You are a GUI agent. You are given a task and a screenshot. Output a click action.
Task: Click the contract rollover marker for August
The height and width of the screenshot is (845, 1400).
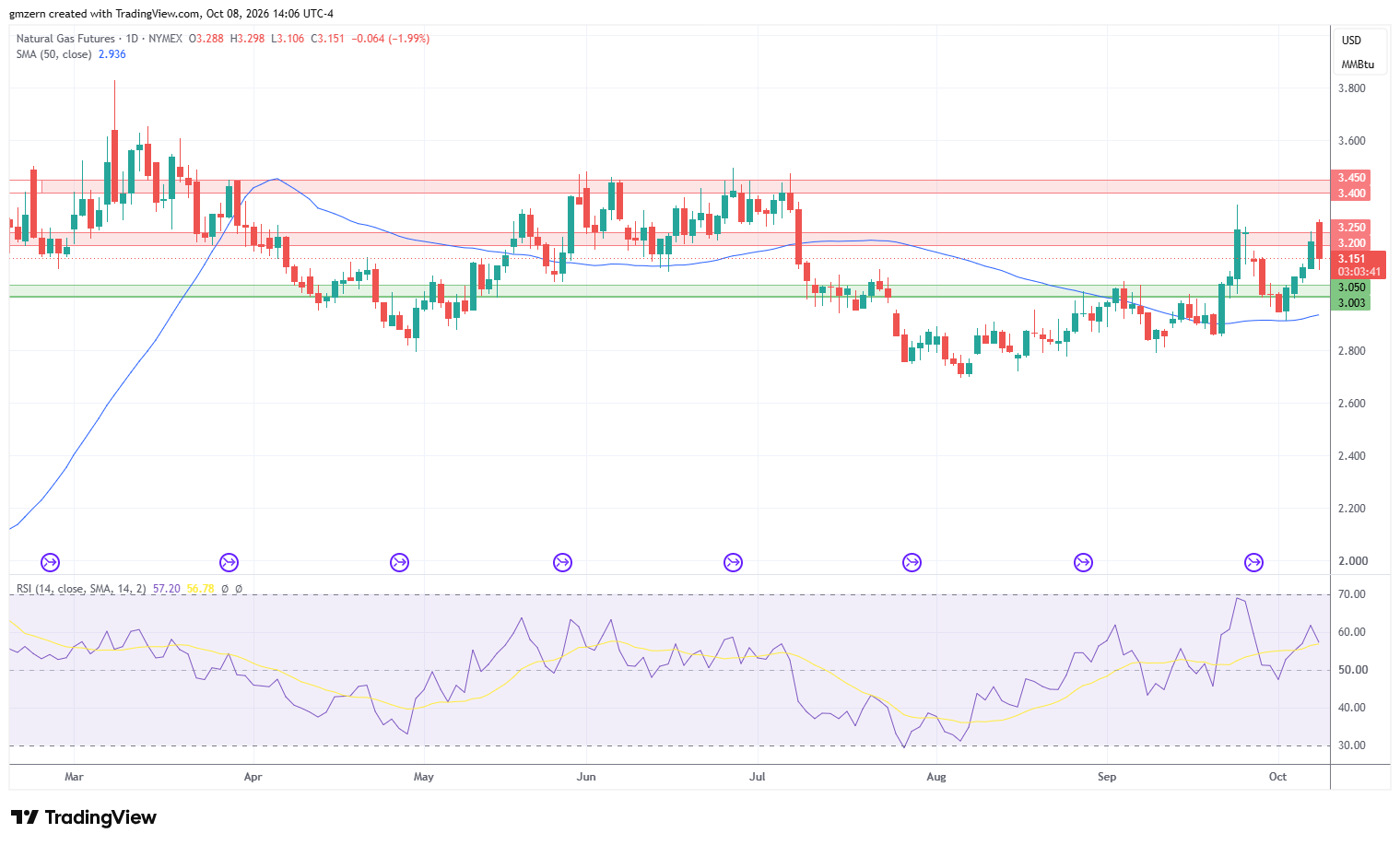click(912, 562)
